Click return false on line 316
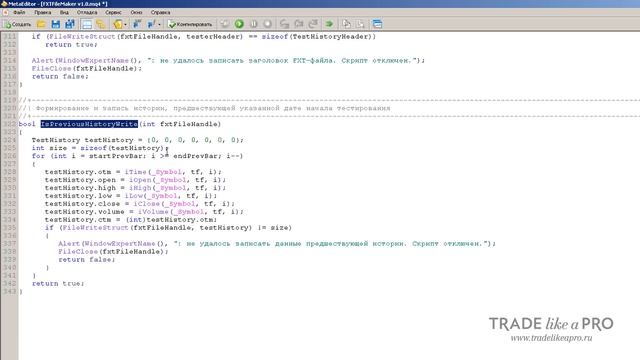The width and height of the screenshot is (640, 360). point(60,76)
